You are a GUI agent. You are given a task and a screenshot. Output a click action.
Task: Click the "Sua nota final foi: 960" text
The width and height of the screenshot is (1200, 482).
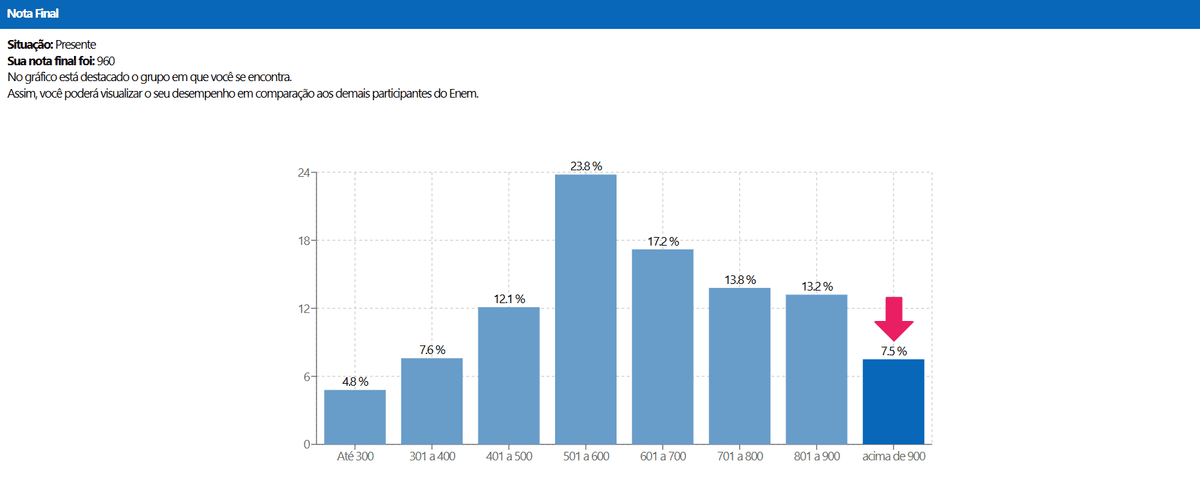62,61
